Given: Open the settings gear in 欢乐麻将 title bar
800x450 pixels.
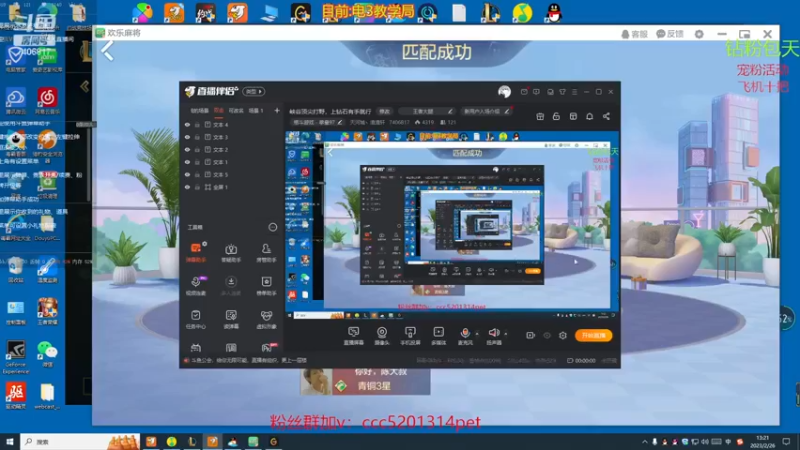Looking at the screenshot, I should point(699,34).
